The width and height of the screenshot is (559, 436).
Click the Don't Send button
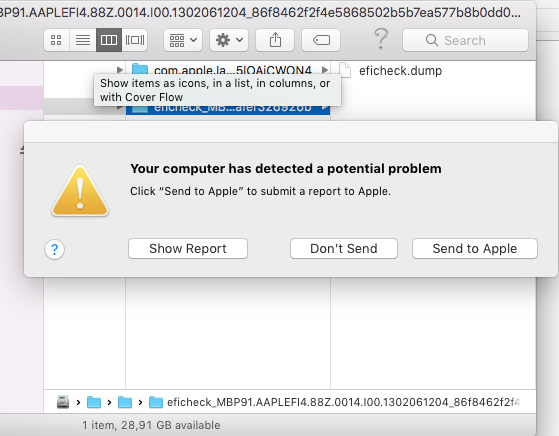(x=344, y=248)
